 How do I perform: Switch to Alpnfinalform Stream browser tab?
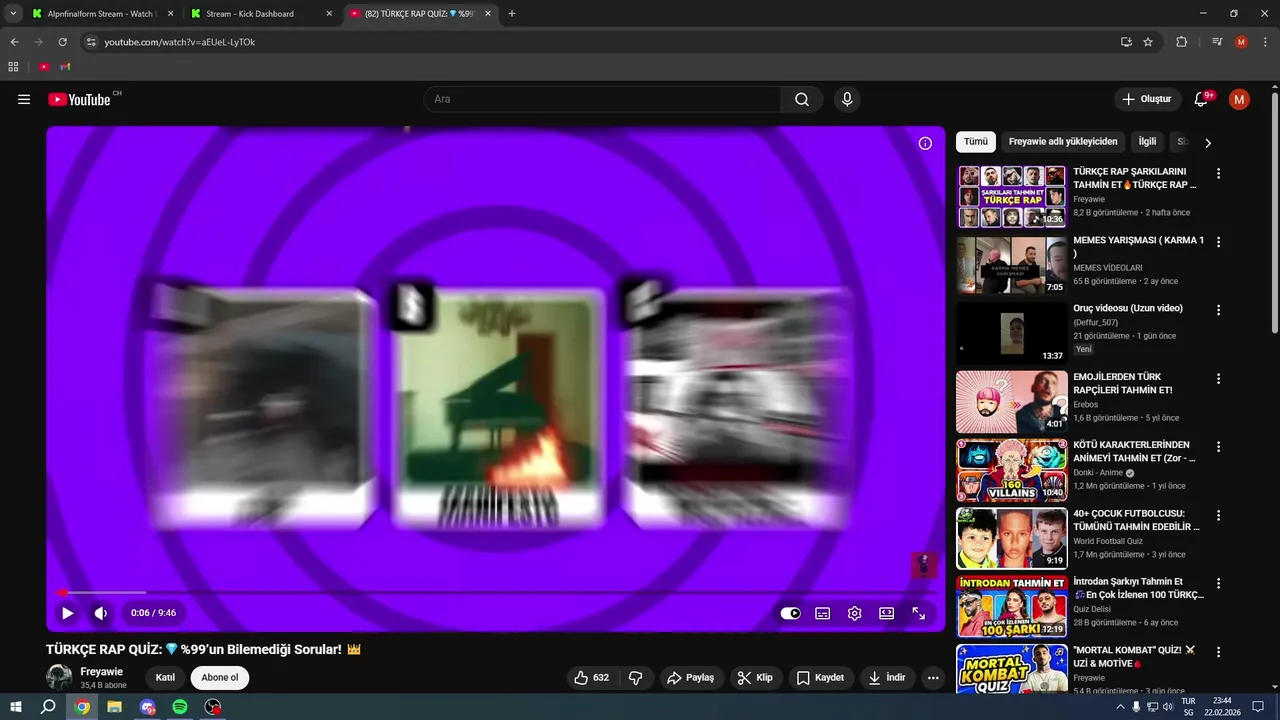(x=101, y=14)
